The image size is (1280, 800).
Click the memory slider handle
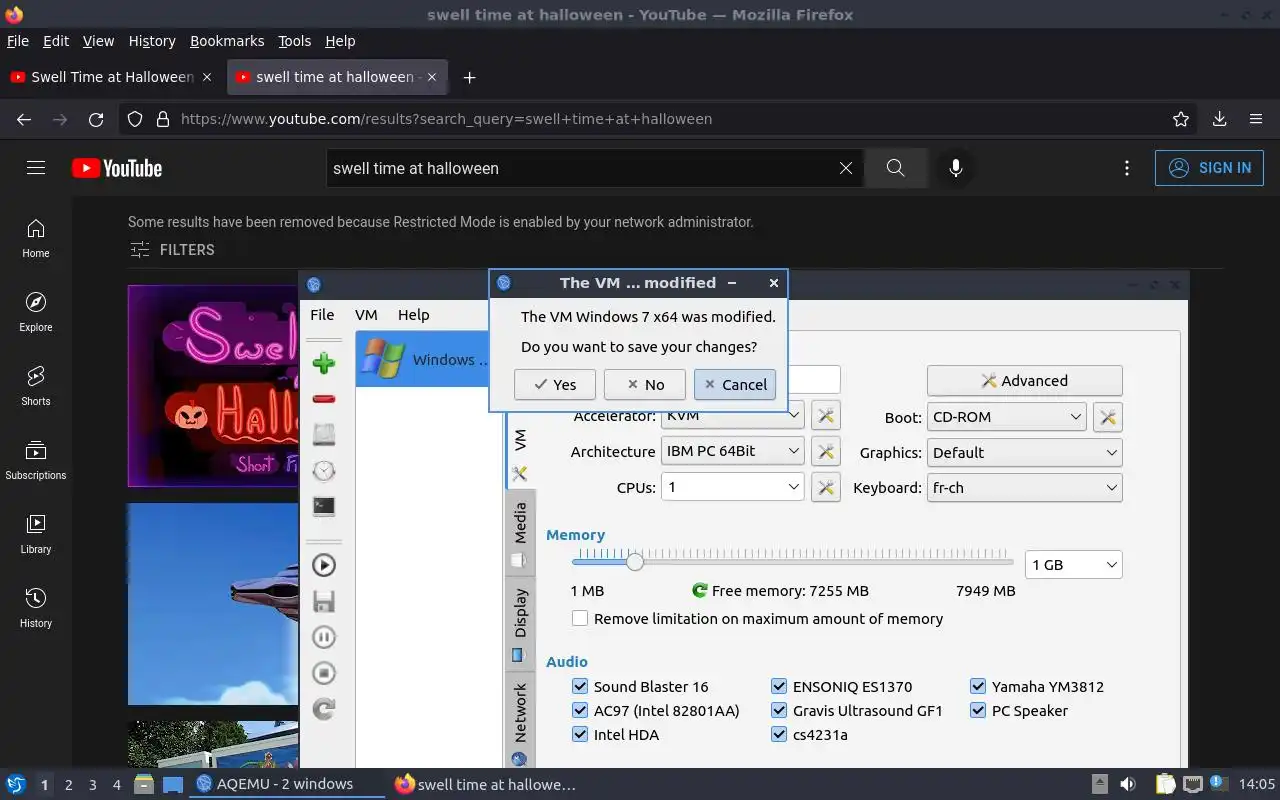coord(635,561)
